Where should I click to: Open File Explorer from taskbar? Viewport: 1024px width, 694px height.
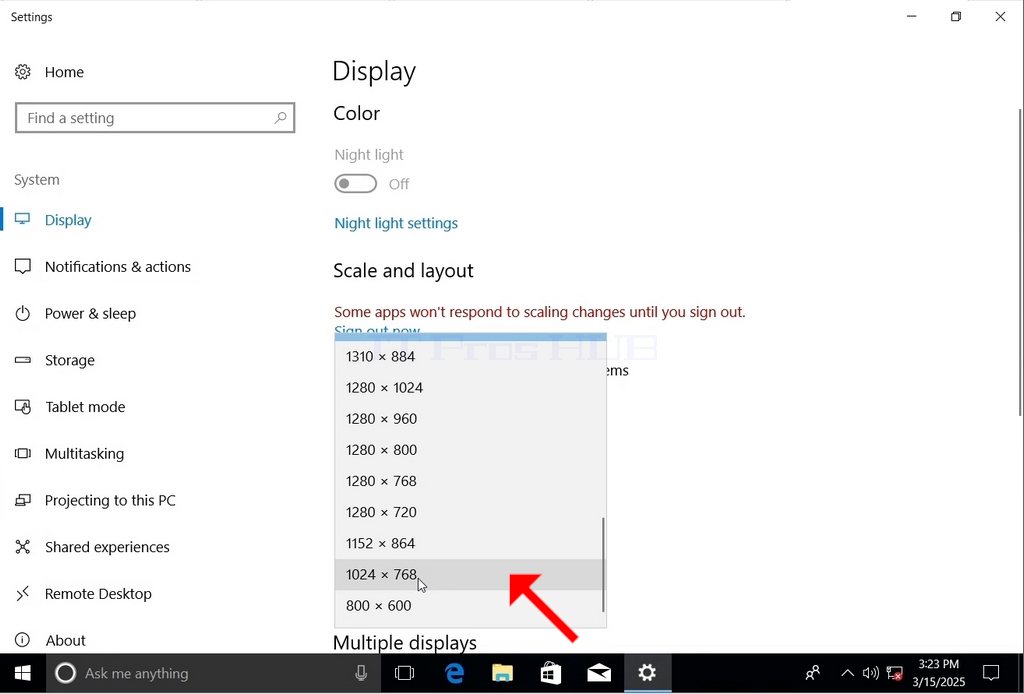pos(502,673)
